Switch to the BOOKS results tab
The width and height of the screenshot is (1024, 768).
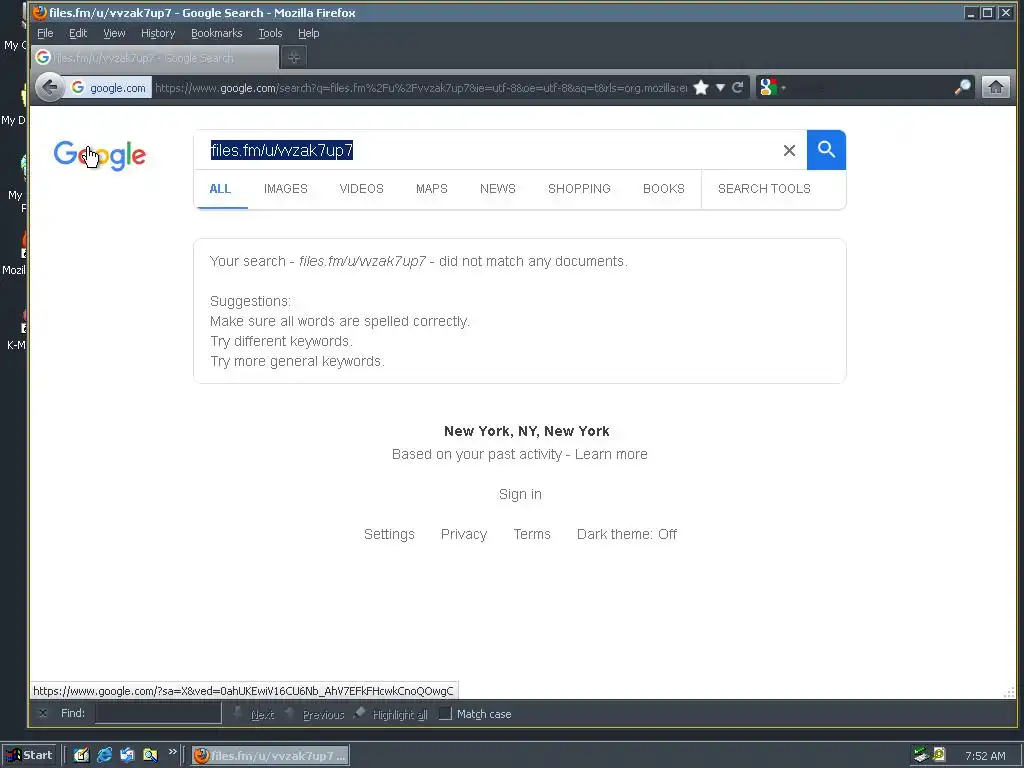pos(664,189)
